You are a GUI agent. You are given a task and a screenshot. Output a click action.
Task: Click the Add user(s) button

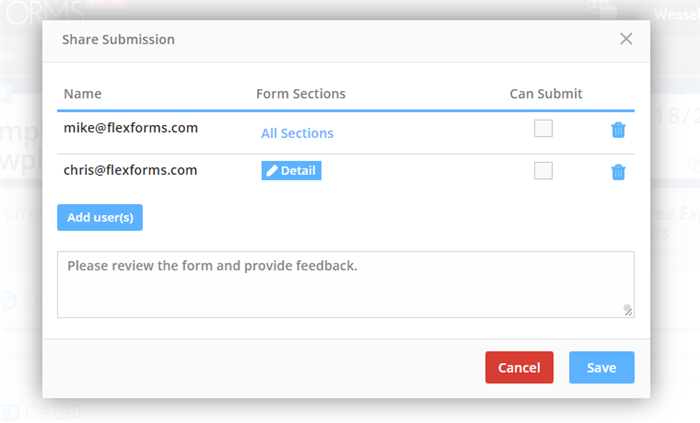(x=100, y=217)
